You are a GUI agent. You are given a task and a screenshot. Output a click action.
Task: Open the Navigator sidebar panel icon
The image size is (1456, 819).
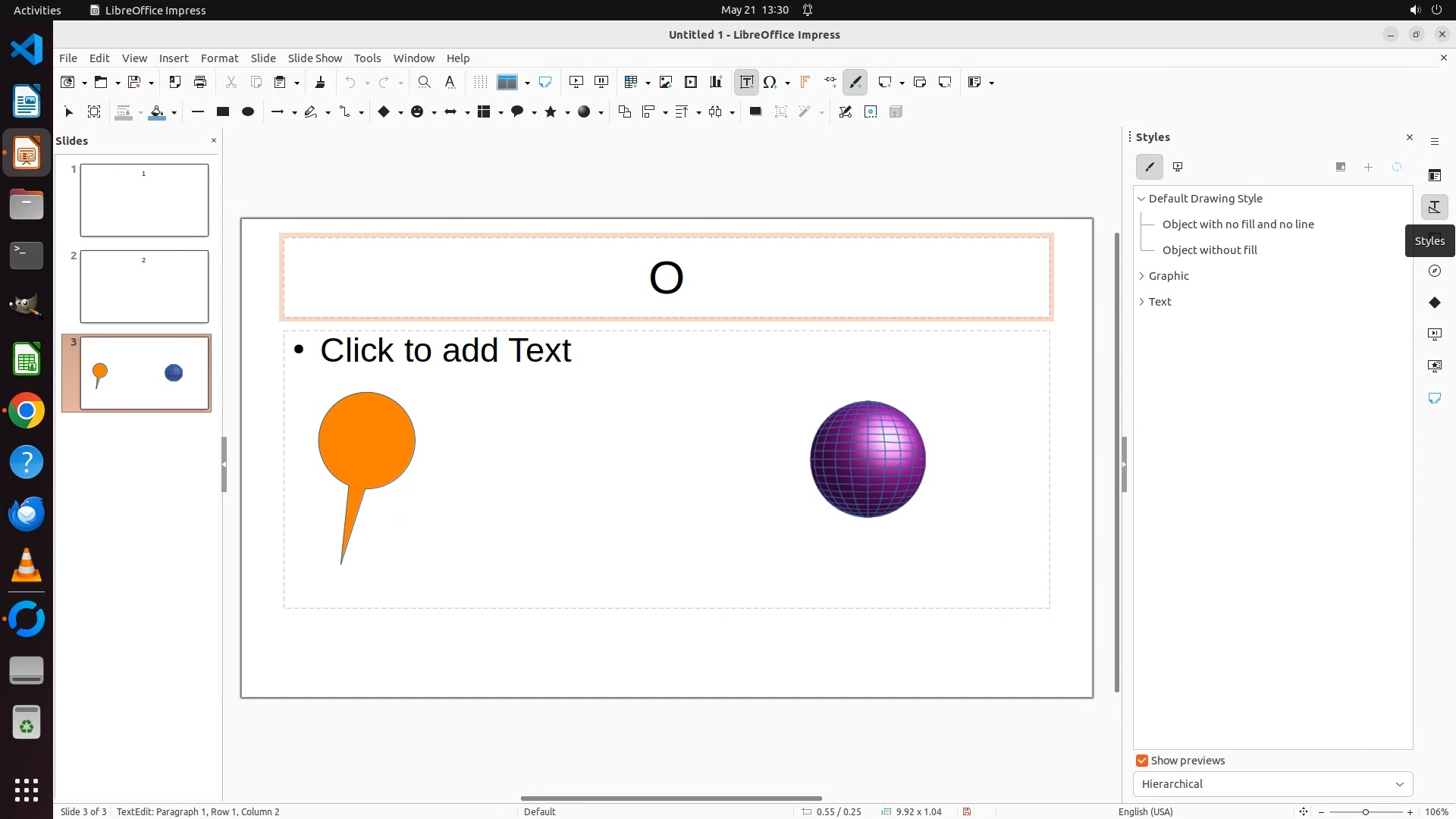[x=1434, y=271]
